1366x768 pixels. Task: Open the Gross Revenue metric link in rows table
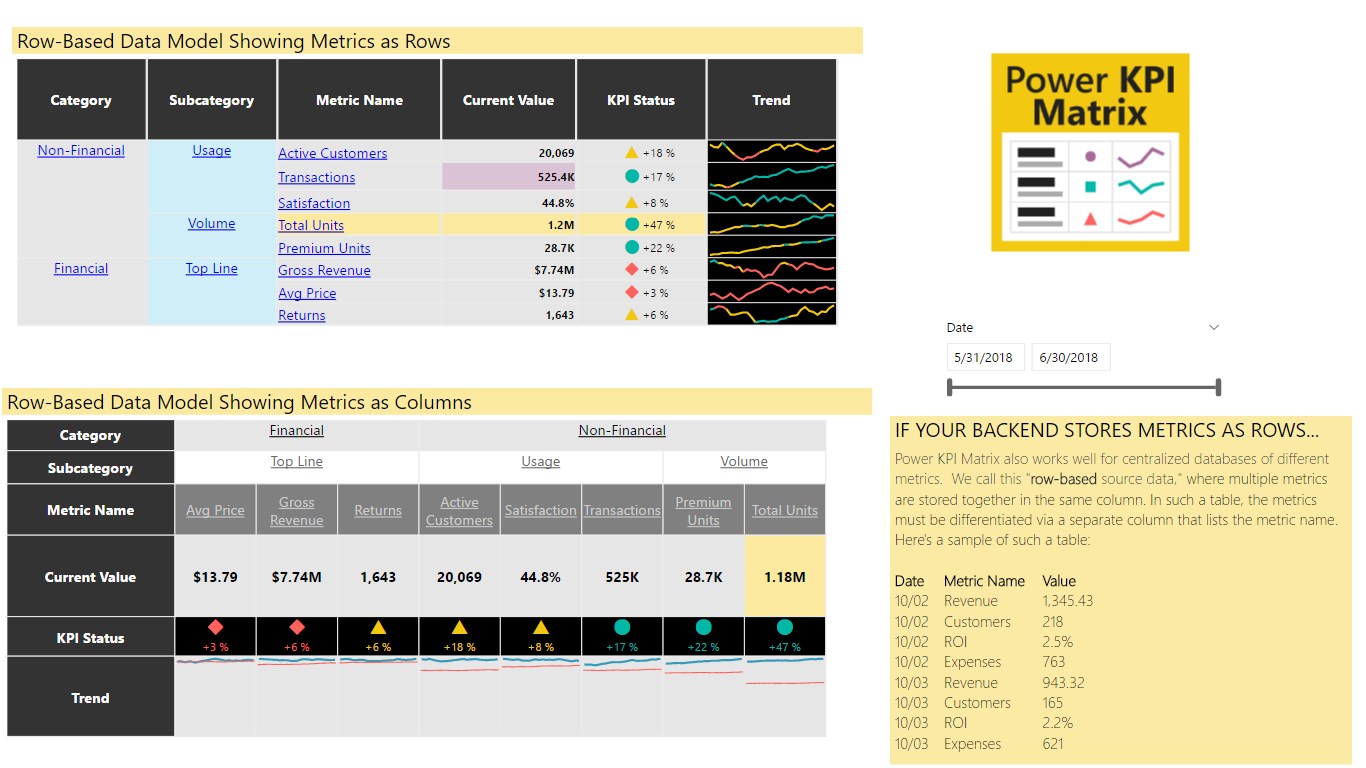point(324,270)
